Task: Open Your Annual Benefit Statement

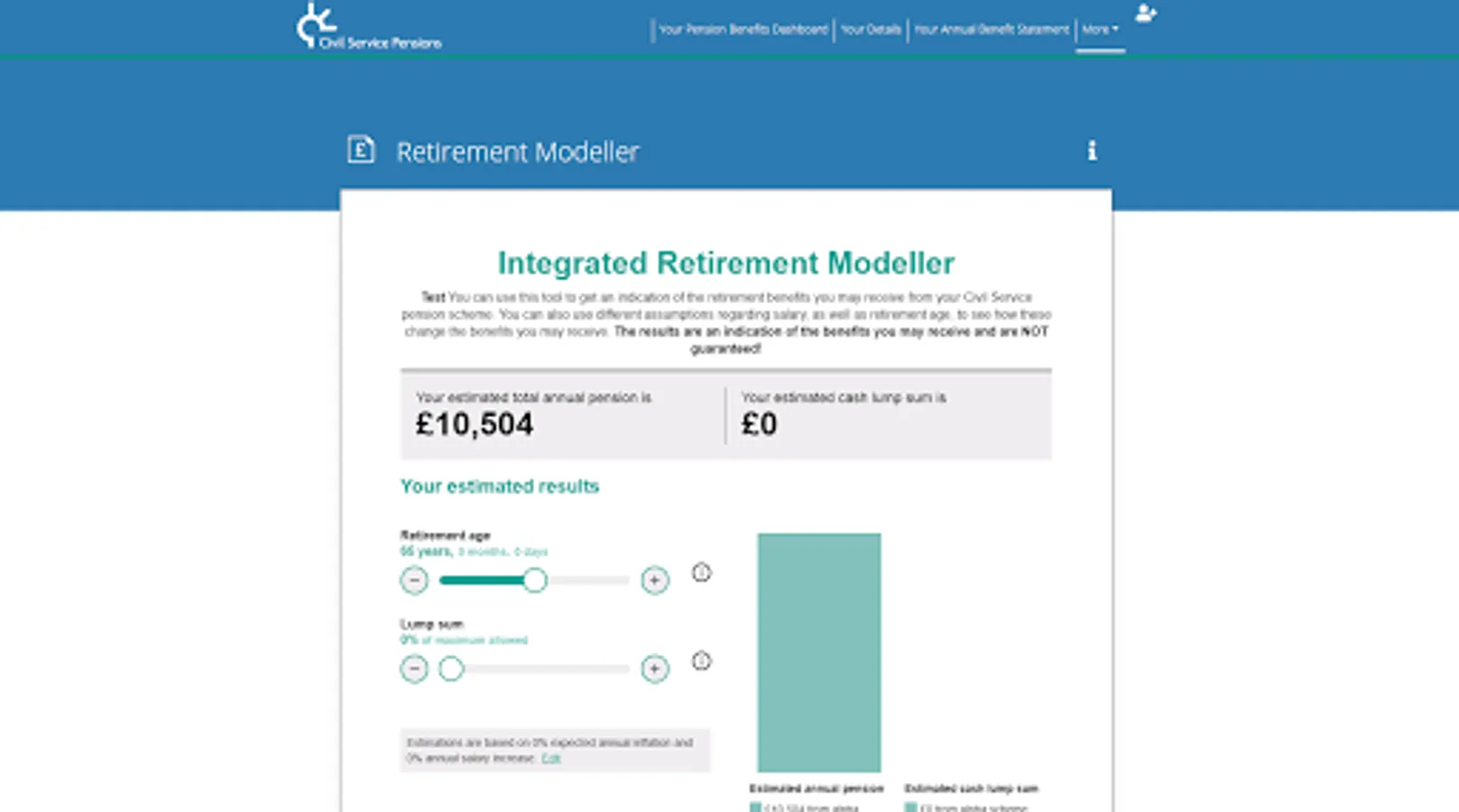Action: [x=992, y=30]
